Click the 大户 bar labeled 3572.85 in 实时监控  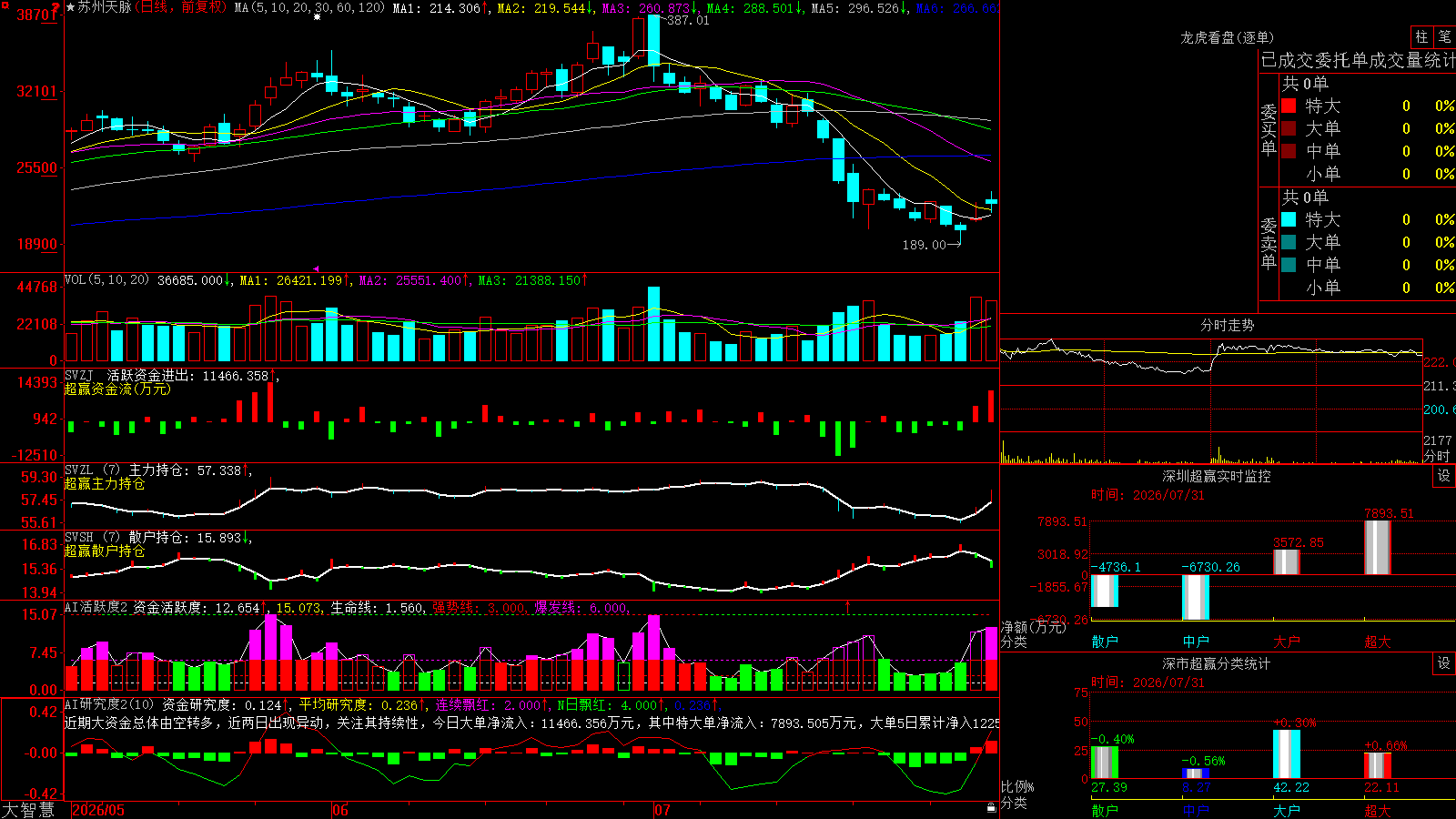point(1287,562)
